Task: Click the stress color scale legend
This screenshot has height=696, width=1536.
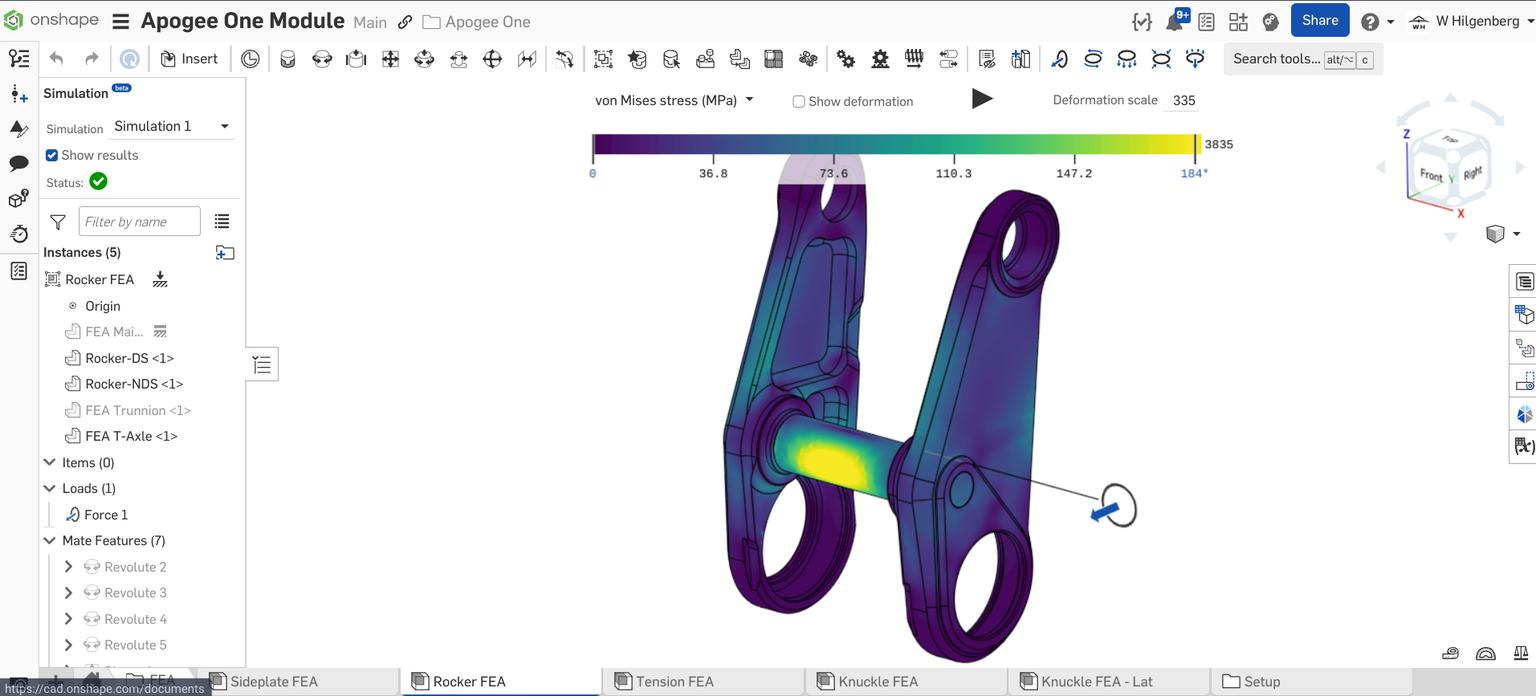Action: pyautogui.click(x=895, y=144)
